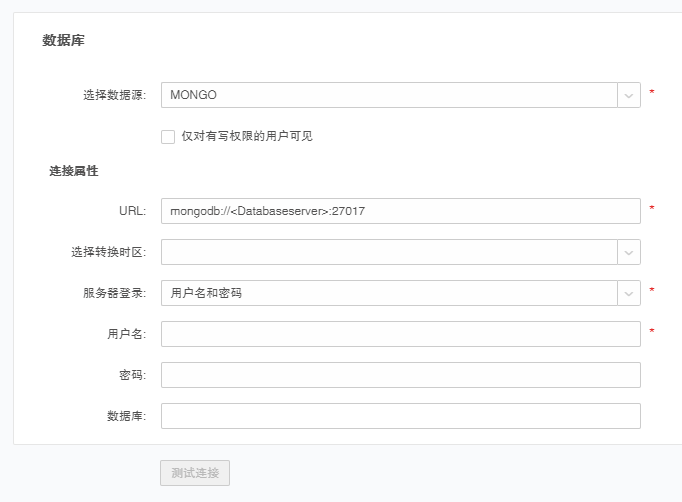This screenshot has height=502, width=682.
Task: Click into the 用户名 text box
Action: coord(400,334)
